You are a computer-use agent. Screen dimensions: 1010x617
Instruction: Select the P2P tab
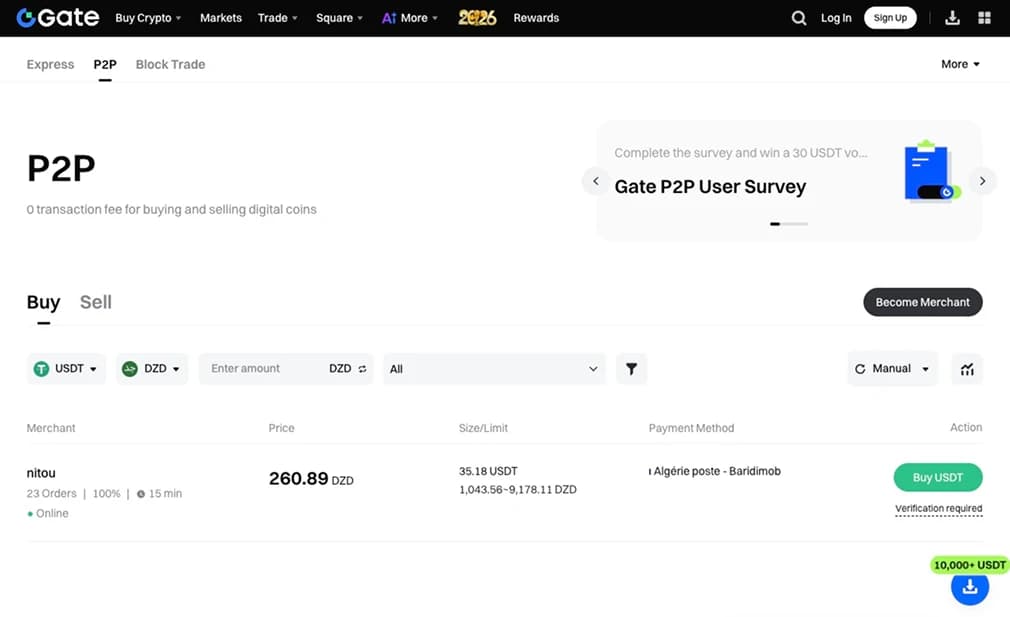pos(105,64)
